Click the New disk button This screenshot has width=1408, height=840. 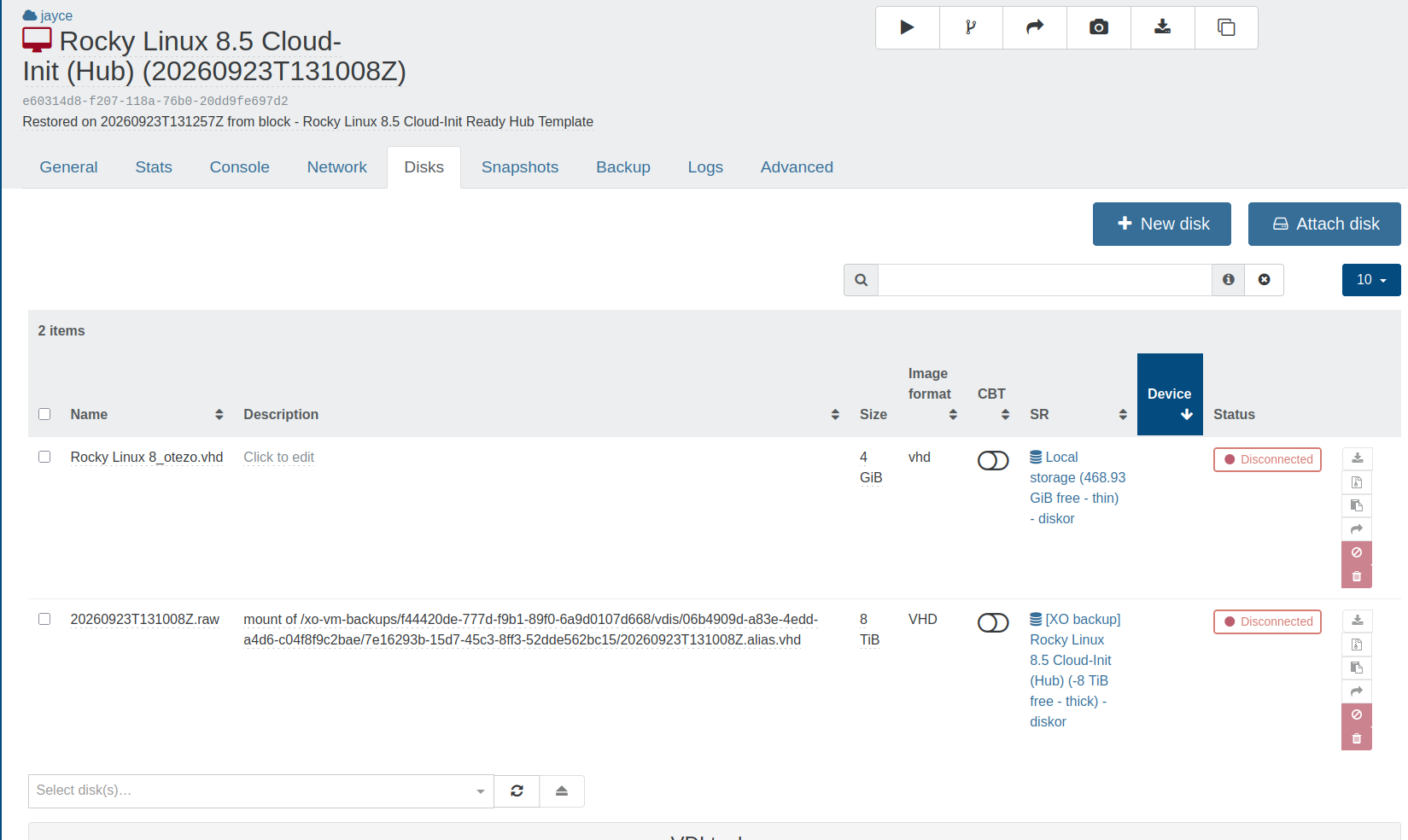pyautogui.click(x=1162, y=224)
